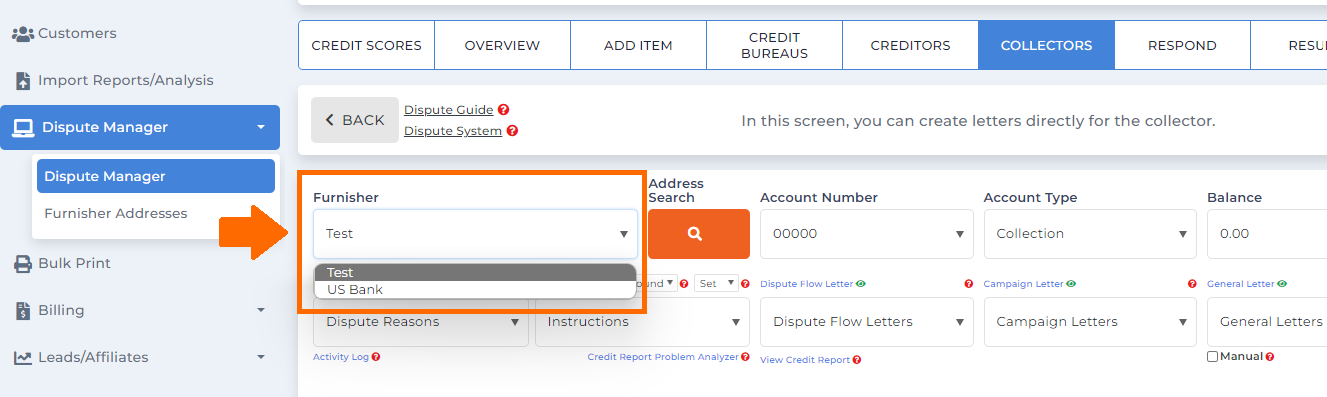The image size is (1327, 397).
Task: Click the General Letter link
Action: 1241,284
